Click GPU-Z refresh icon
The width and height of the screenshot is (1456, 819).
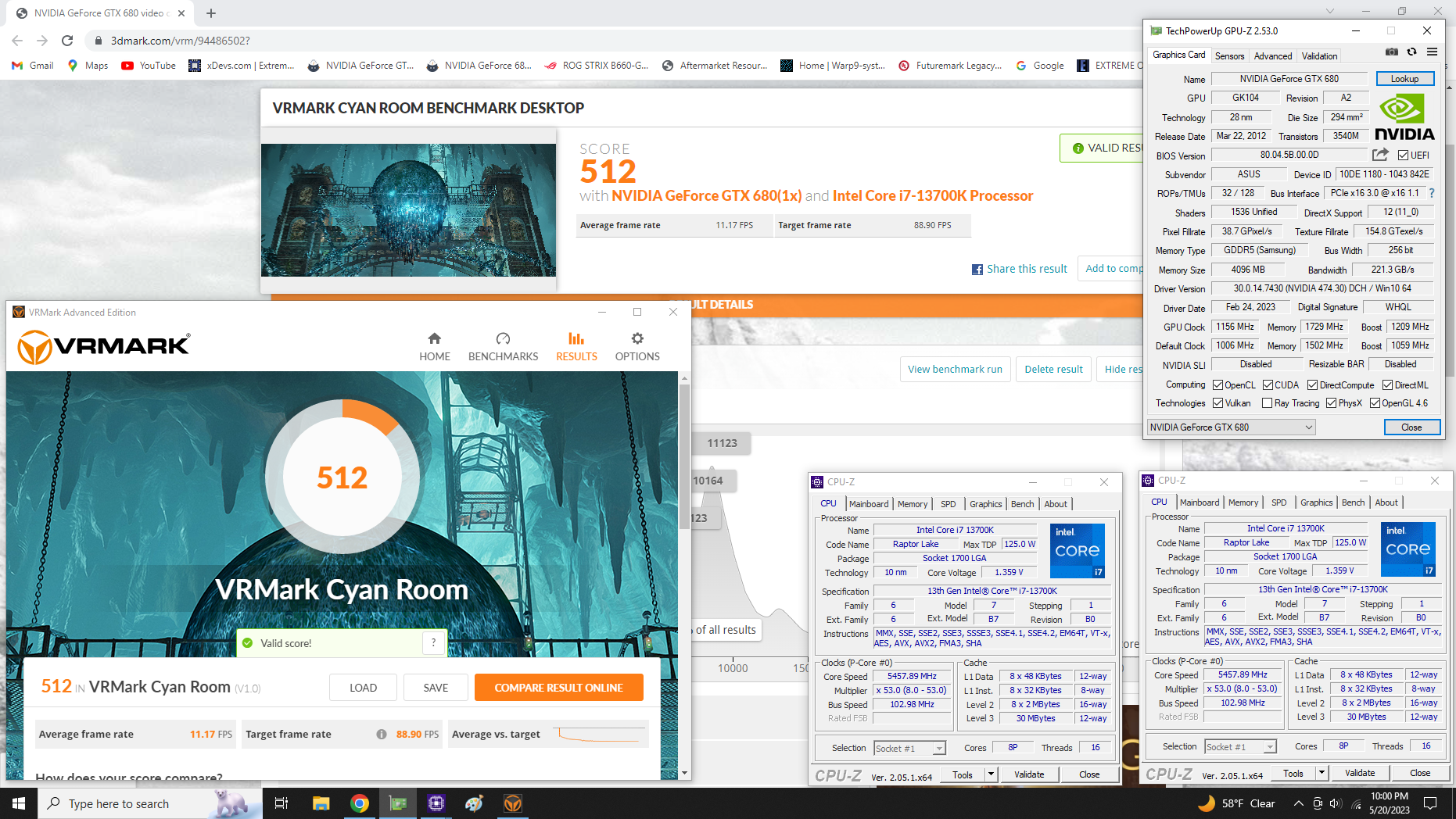pyautogui.click(x=1411, y=52)
